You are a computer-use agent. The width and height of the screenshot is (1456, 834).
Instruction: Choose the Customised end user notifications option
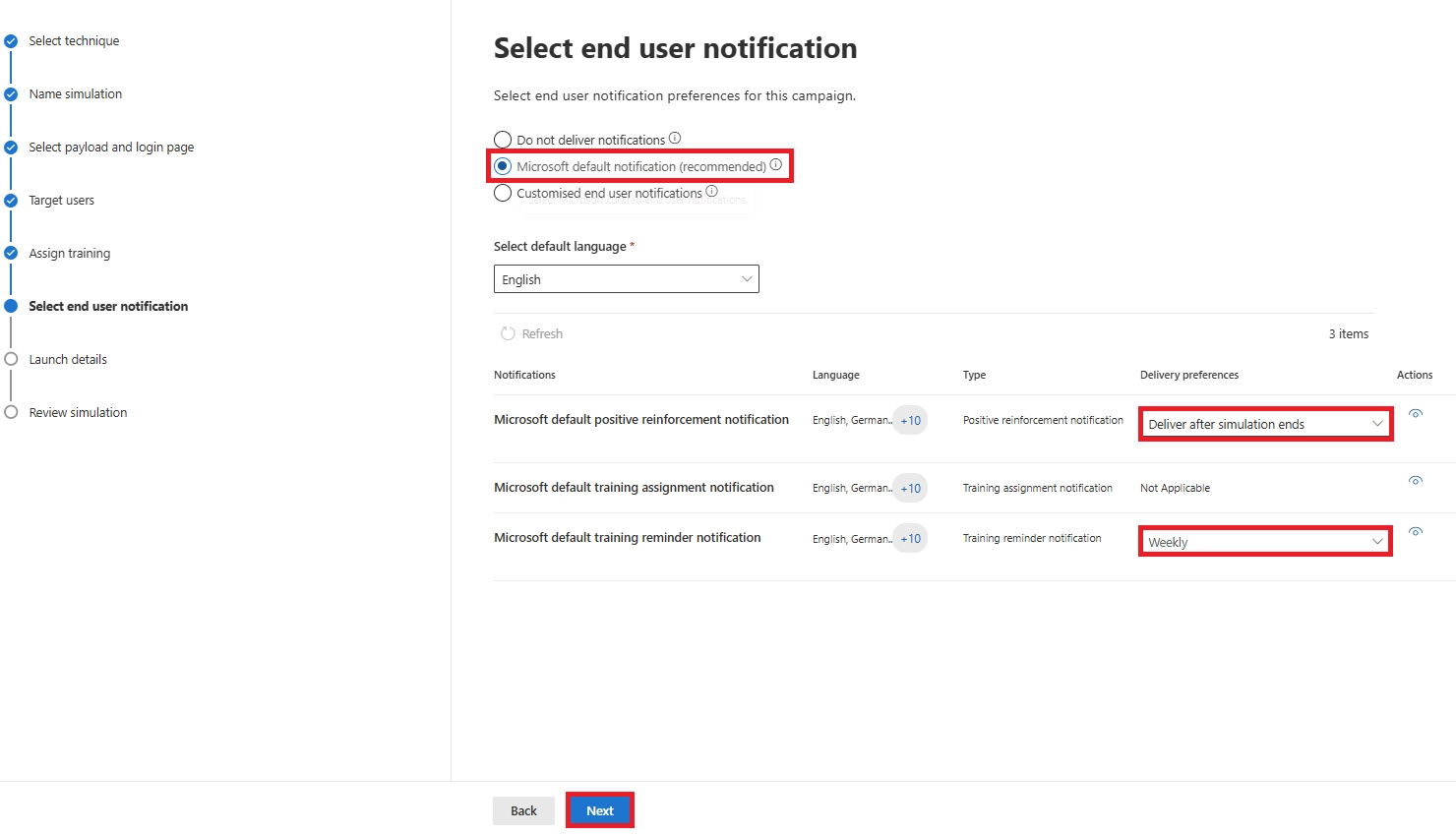(503, 193)
